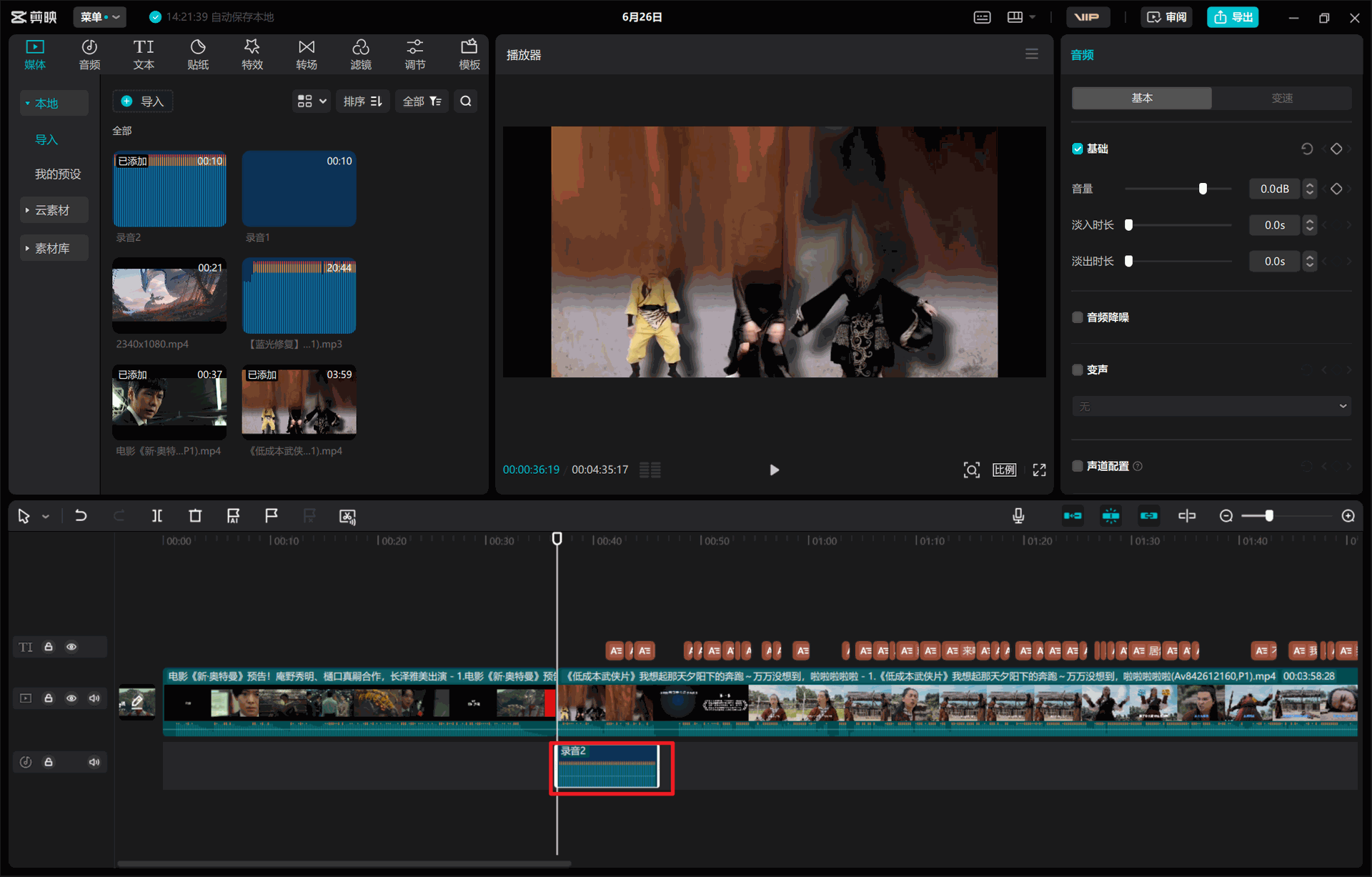Reset the 基础 audio settings
This screenshot has height=877, width=1372.
tap(1307, 149)
